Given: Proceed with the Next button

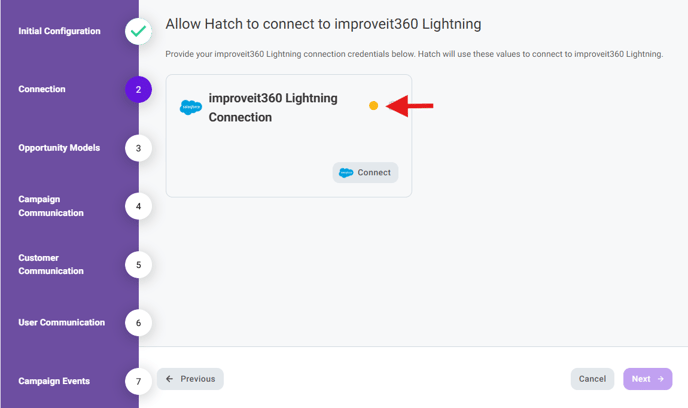Looking at the screenshot, I should [x=647, y=379].
